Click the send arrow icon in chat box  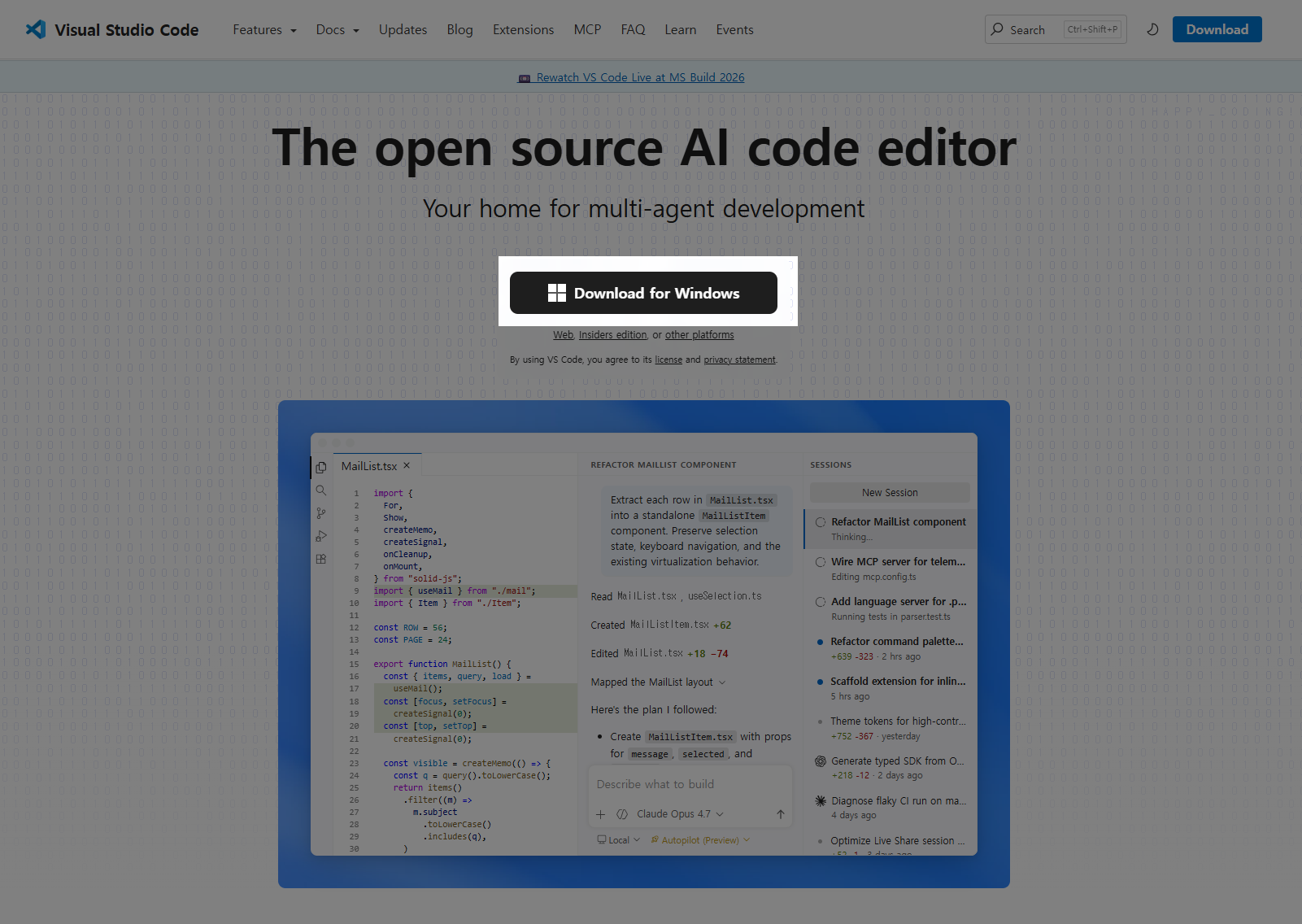[x=780, y=814]
